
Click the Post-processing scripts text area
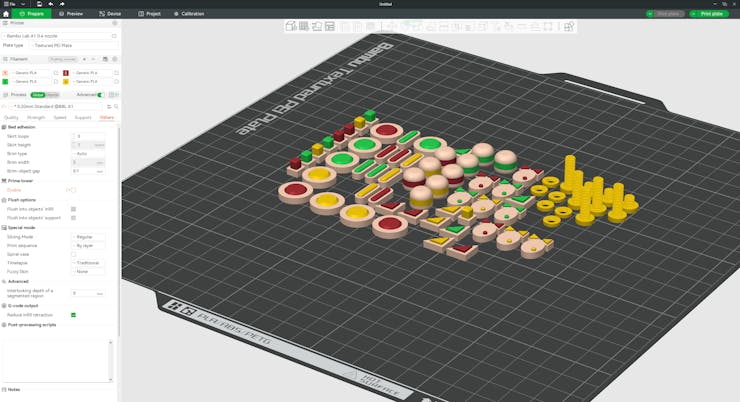(x=58, y=360)
